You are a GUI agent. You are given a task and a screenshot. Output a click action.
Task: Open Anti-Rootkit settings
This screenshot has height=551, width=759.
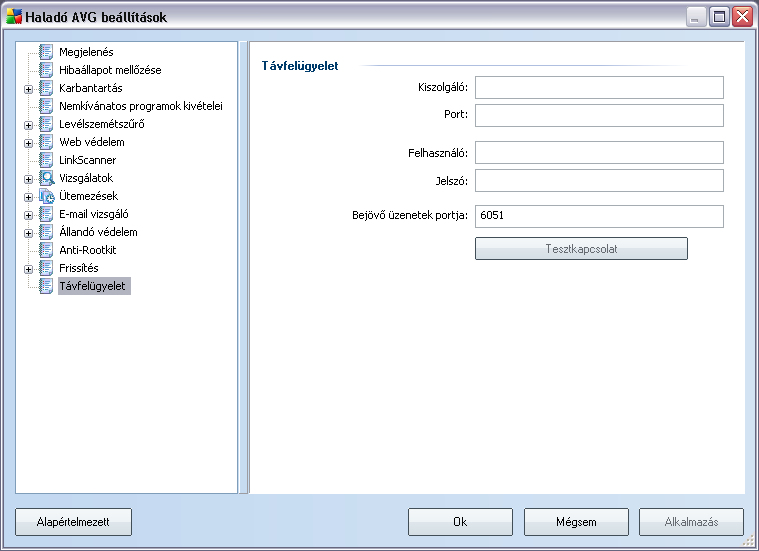pyautogui.click(x=88, y=250)
